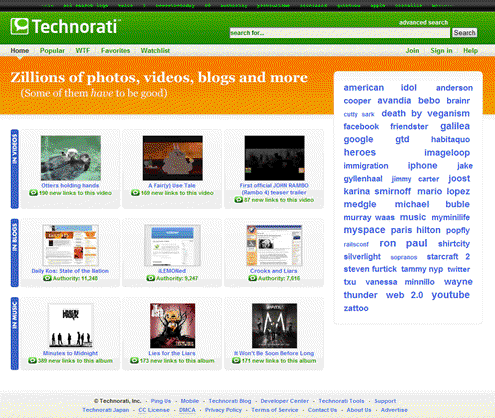The width and height of the screenshot is (495, 418).
Task: Click the web 2.0 tag
Action: pyautogui.click(x=404, y=295)
